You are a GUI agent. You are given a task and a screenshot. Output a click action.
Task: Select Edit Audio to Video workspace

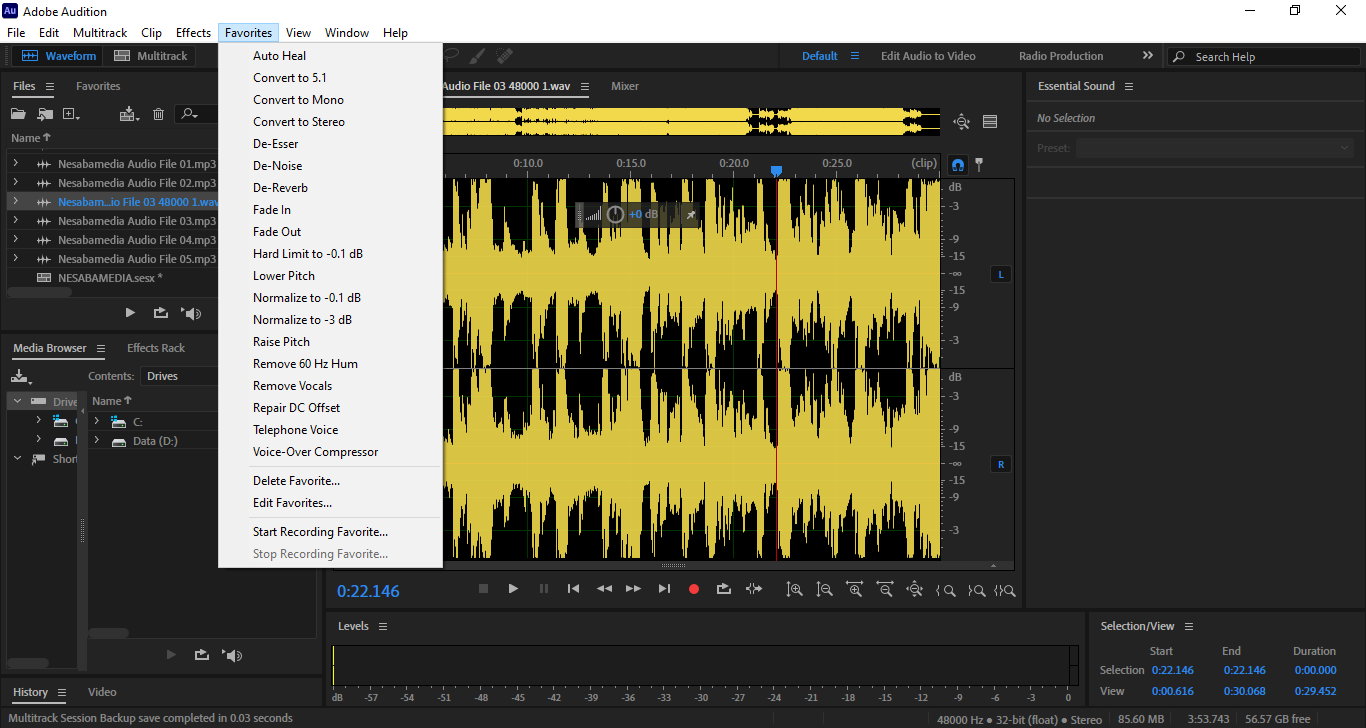click(928, 56)
